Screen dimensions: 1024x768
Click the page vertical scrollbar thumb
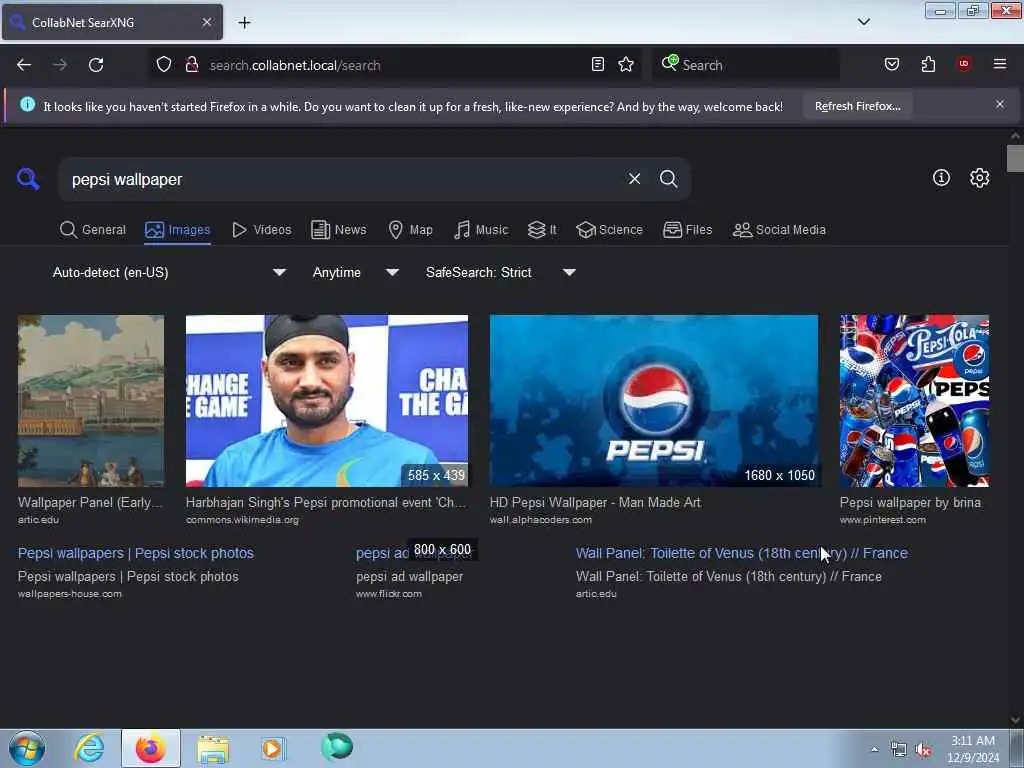pos(1015,159)
